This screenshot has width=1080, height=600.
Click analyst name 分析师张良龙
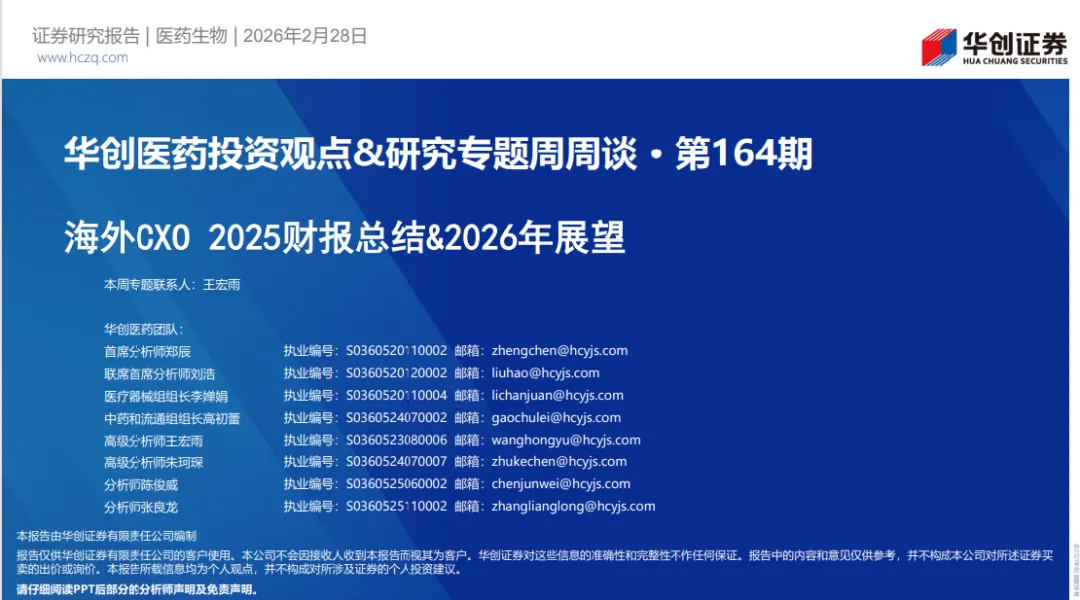click(x=141, y=507)
